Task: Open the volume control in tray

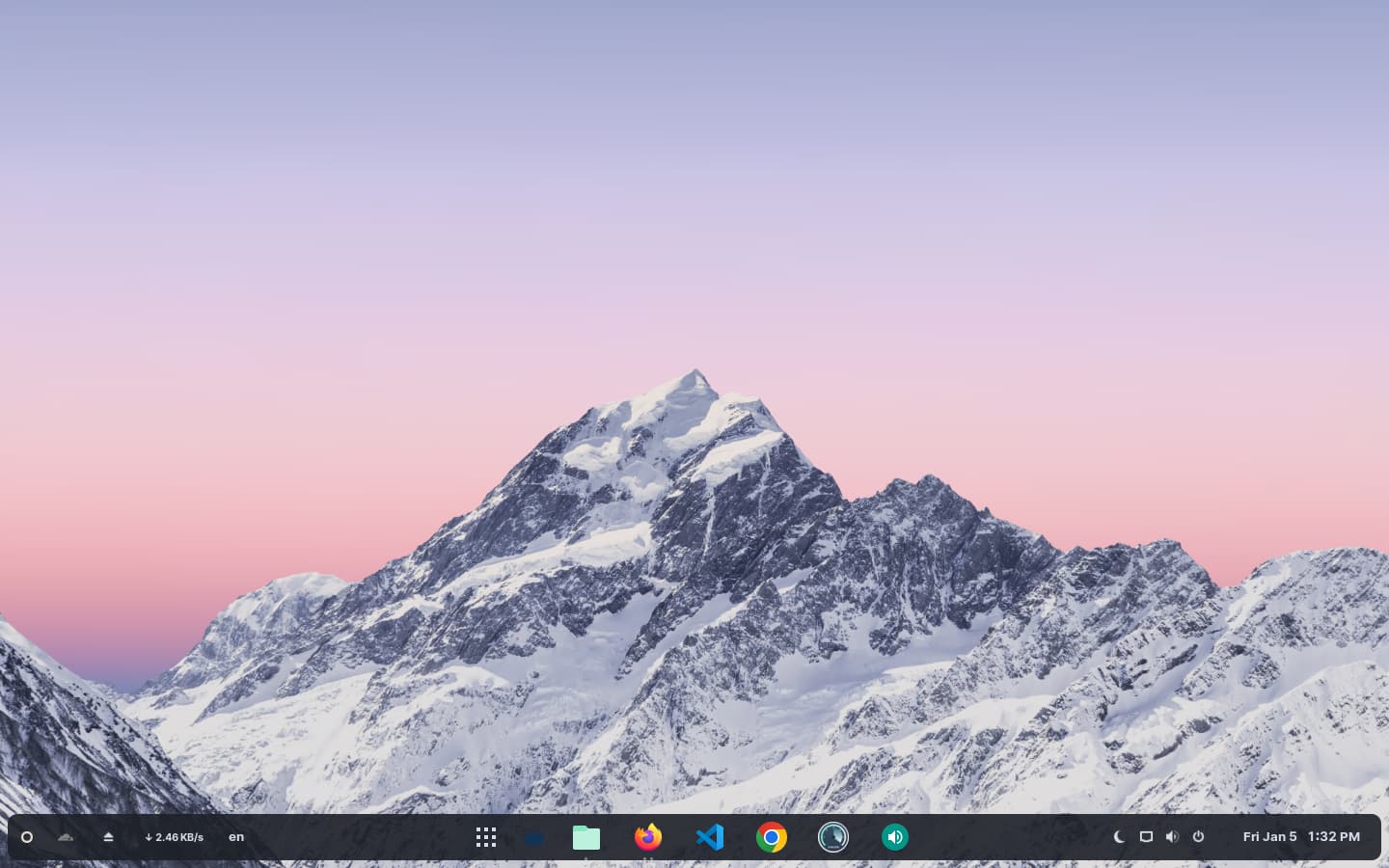Action: (1172, 837)
